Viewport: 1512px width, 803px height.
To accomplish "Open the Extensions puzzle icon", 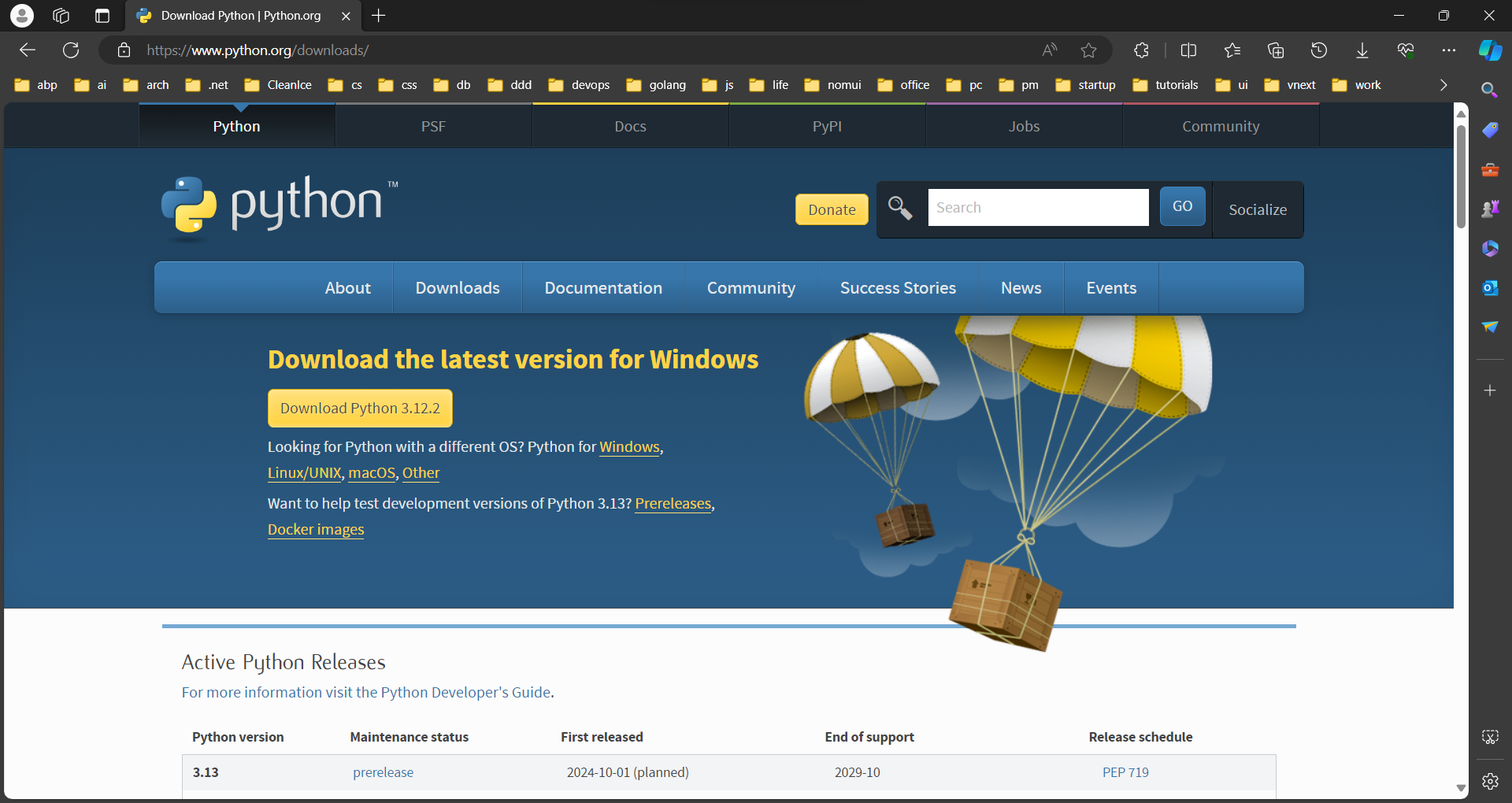I will [1141, 50].
